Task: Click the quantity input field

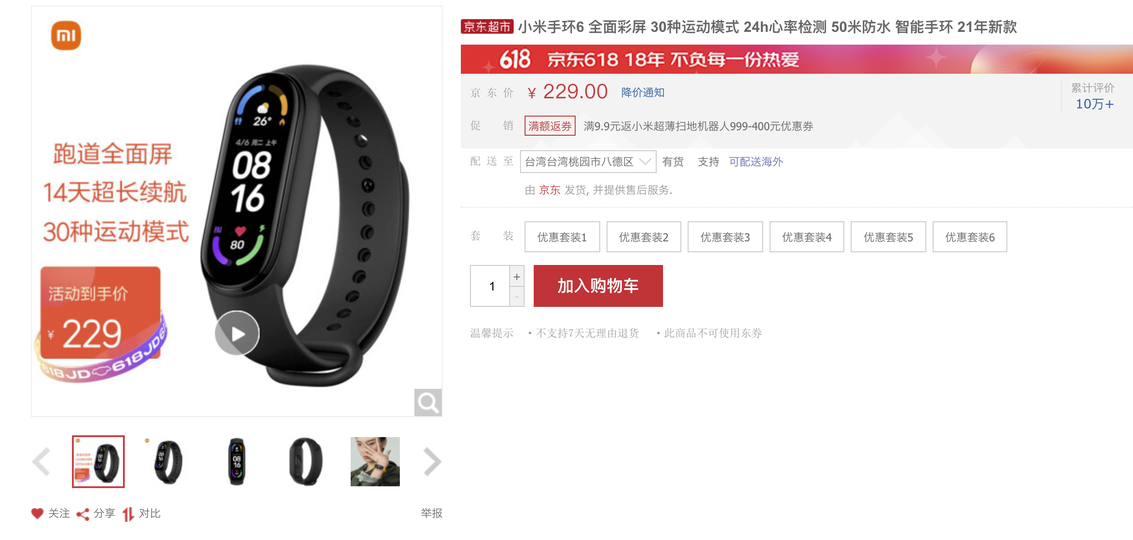Action: [x=490, y=286]
